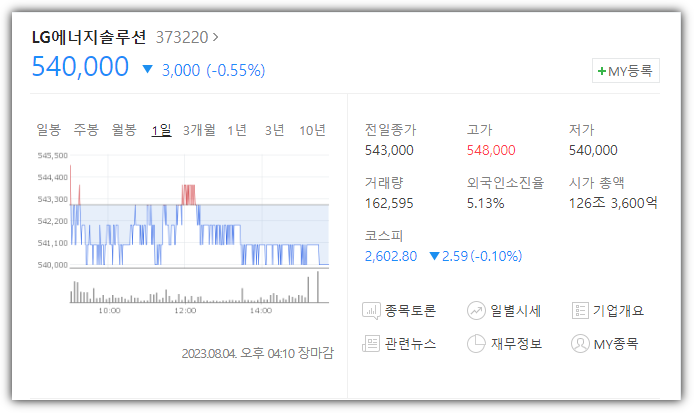Click the 일별시세 trend arrow icon

coord(476,311)
